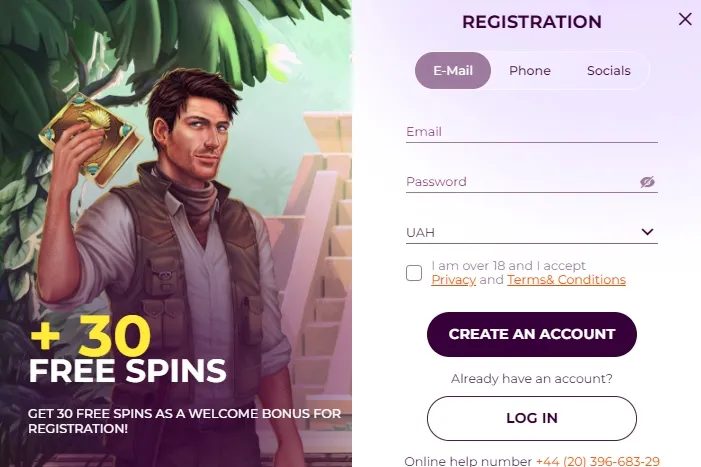The image size is (701, 467).
Task: Click the Log In button
Action: pos(531,418)
